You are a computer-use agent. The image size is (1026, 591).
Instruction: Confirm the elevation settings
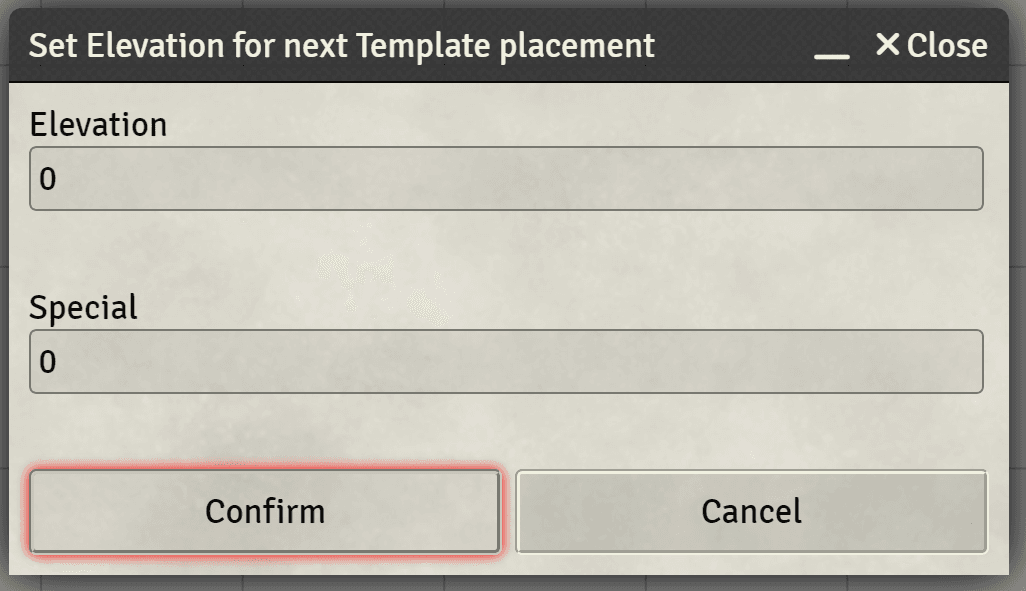pos(265,511)
